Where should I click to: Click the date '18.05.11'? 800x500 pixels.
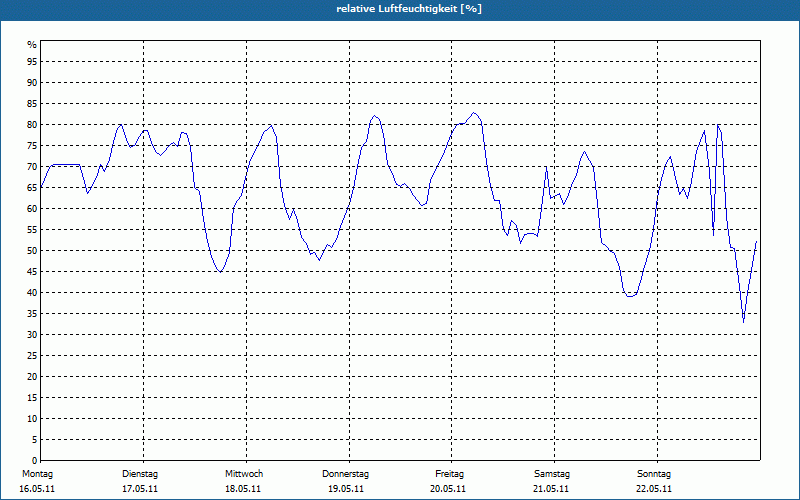tap(243, 489)
